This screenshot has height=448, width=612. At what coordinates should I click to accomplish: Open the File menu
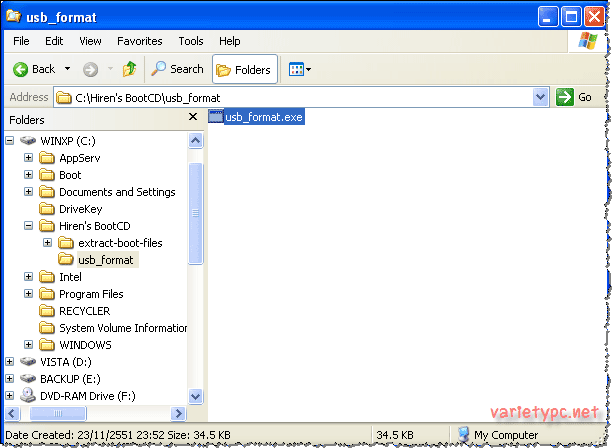(x=21, y=41)
